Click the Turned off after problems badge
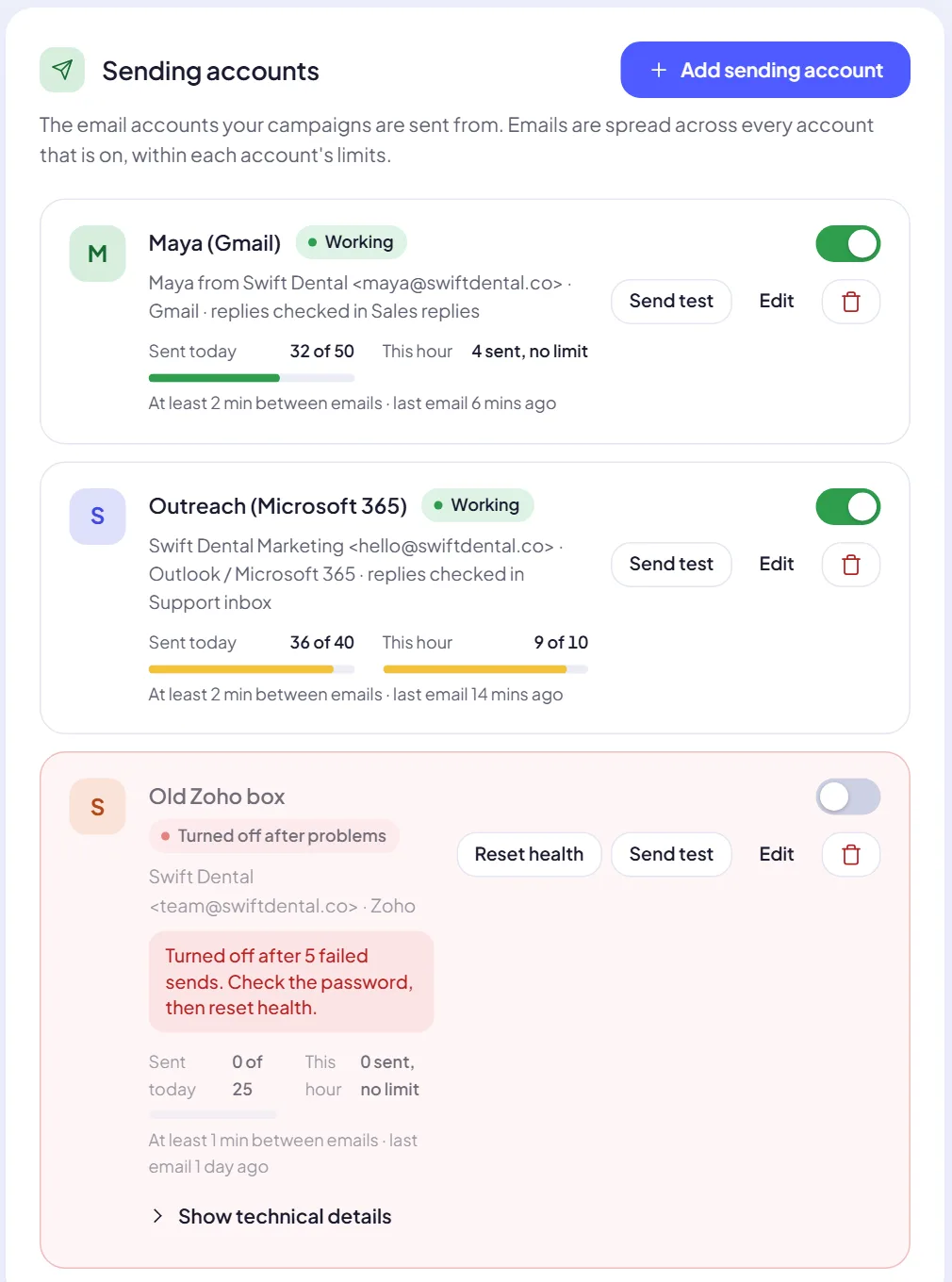Viewport: 952px width, 1282px height. click(x=273, y=836)
